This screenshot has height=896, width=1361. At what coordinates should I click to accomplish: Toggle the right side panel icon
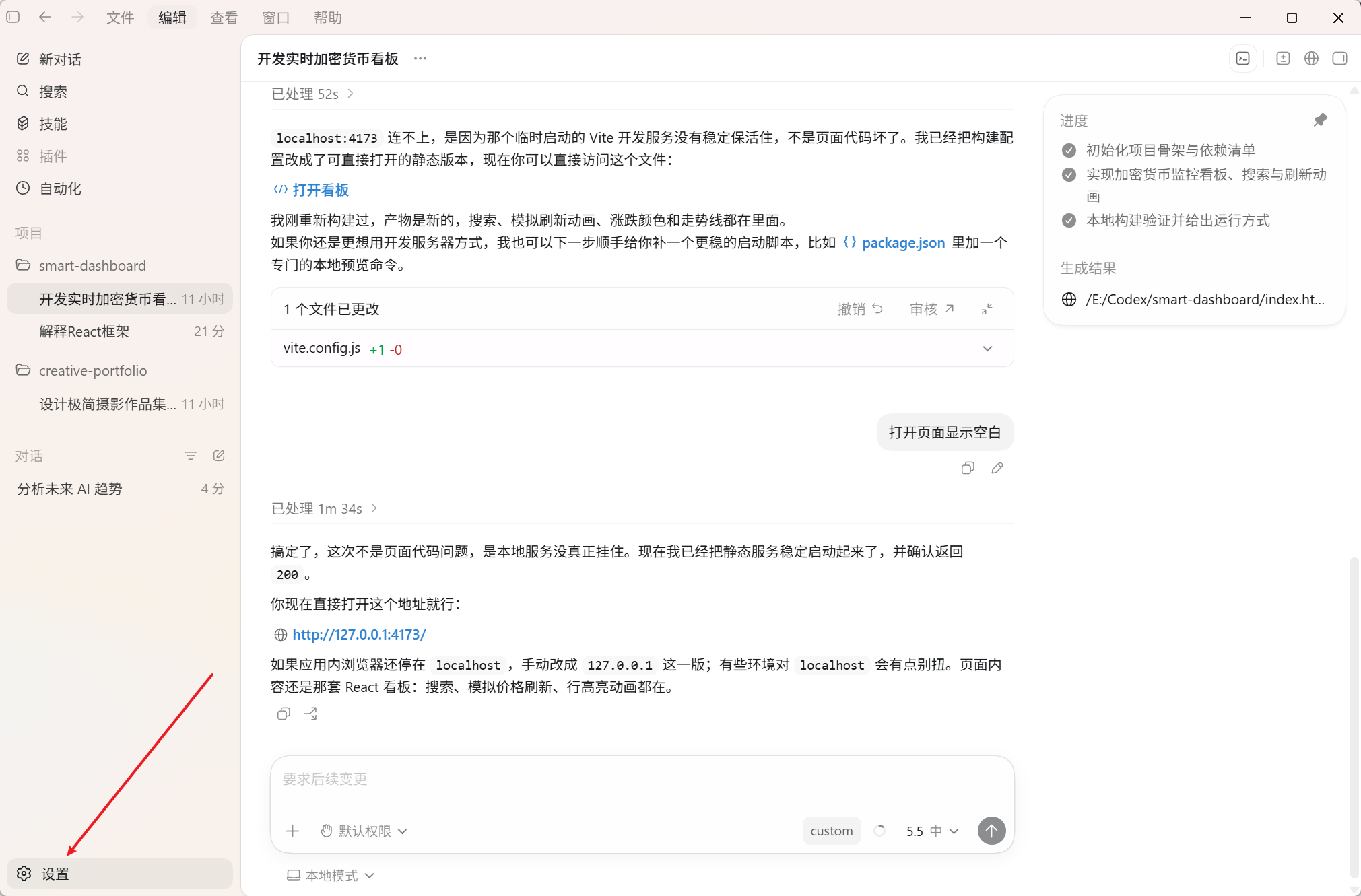(1339, 59)
